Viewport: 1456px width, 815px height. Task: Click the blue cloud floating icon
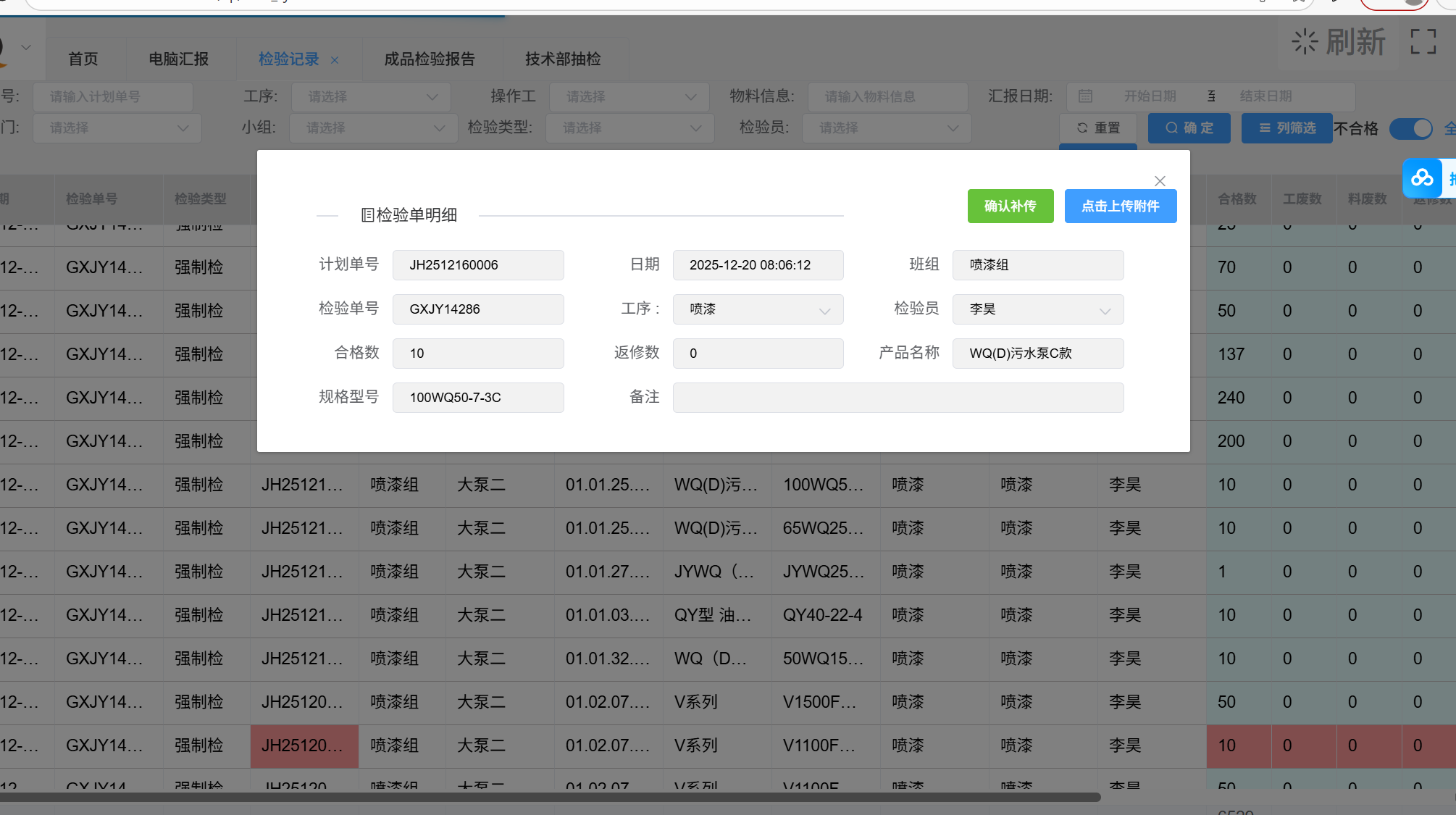pyautogui.click(x=1421, y=177)
